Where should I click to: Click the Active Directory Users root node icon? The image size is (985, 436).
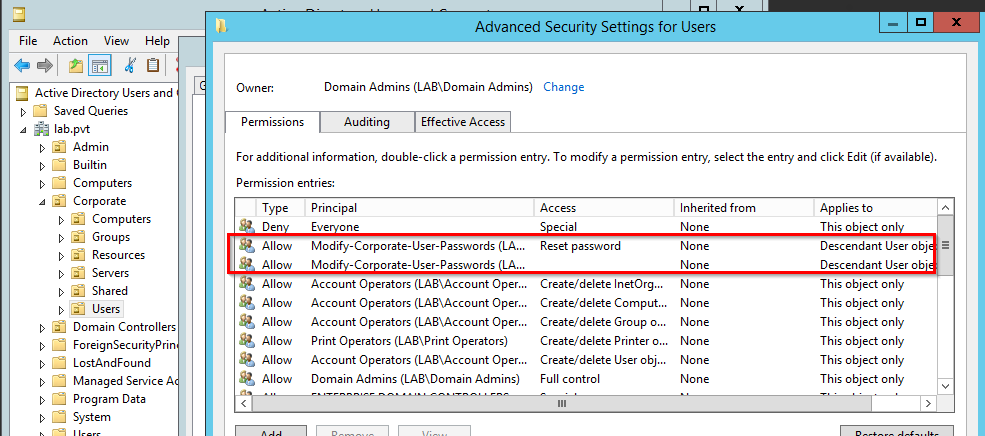(x=23, y=93)
